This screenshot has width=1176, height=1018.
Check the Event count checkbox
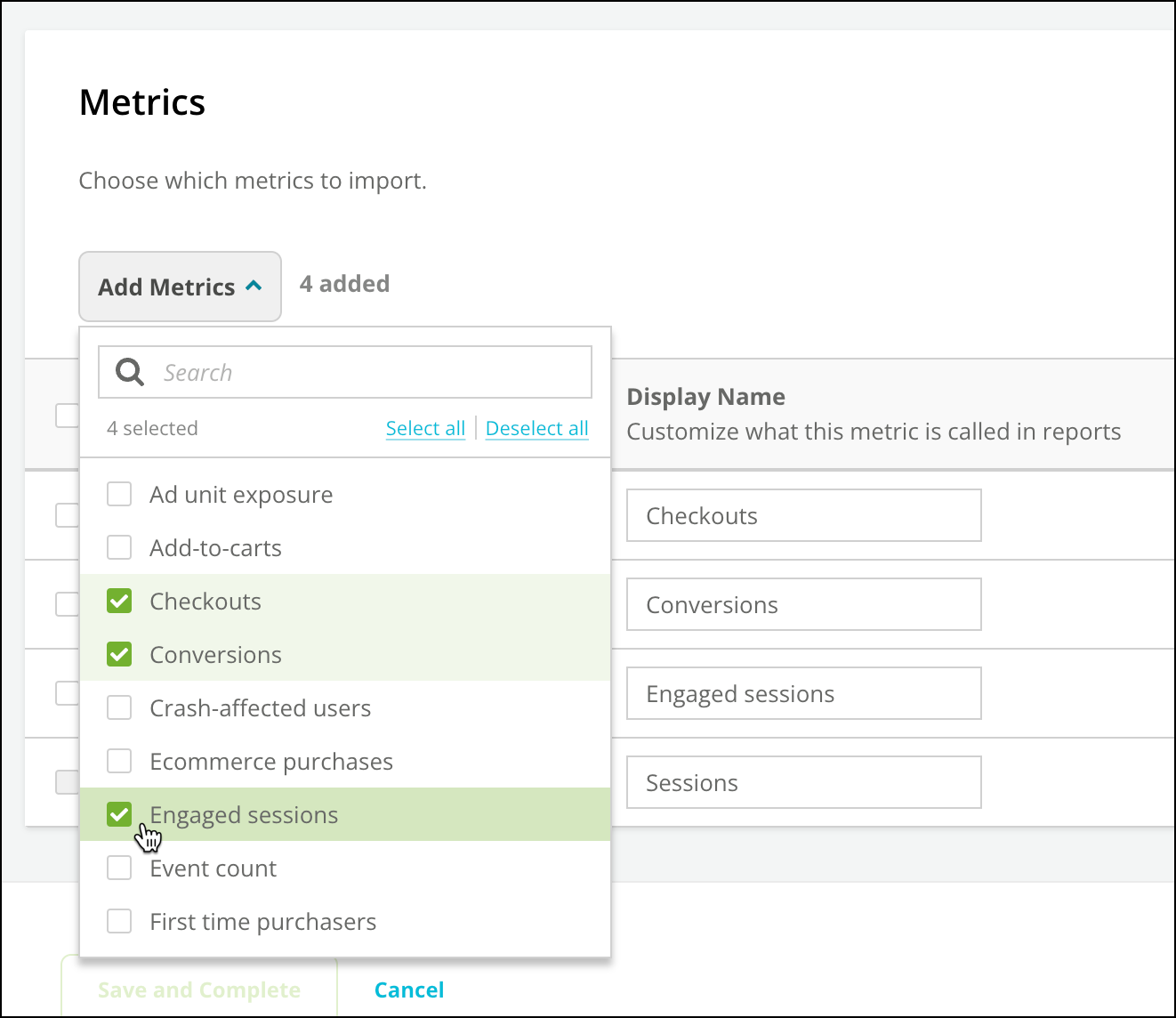(119, 868)
